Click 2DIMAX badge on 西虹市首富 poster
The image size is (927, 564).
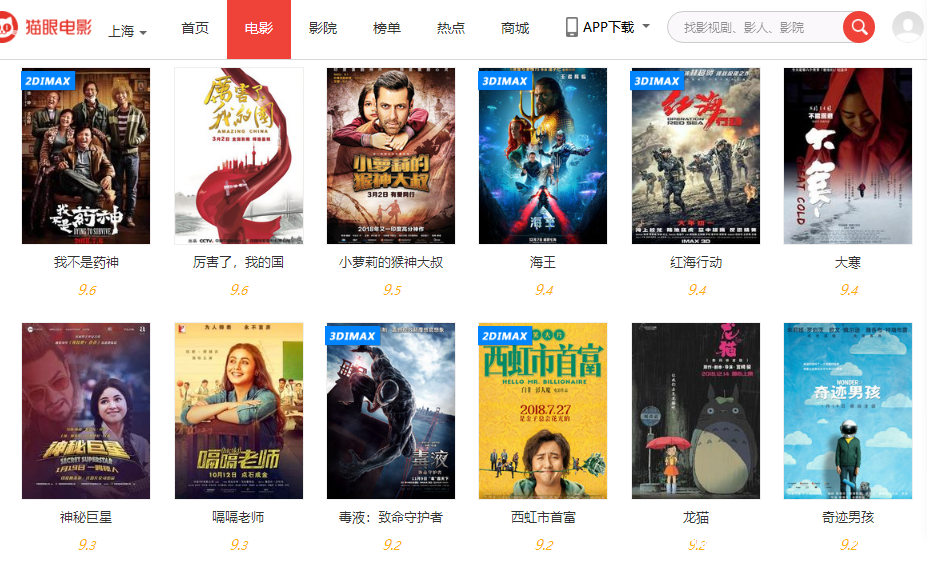tap(505, 335)
